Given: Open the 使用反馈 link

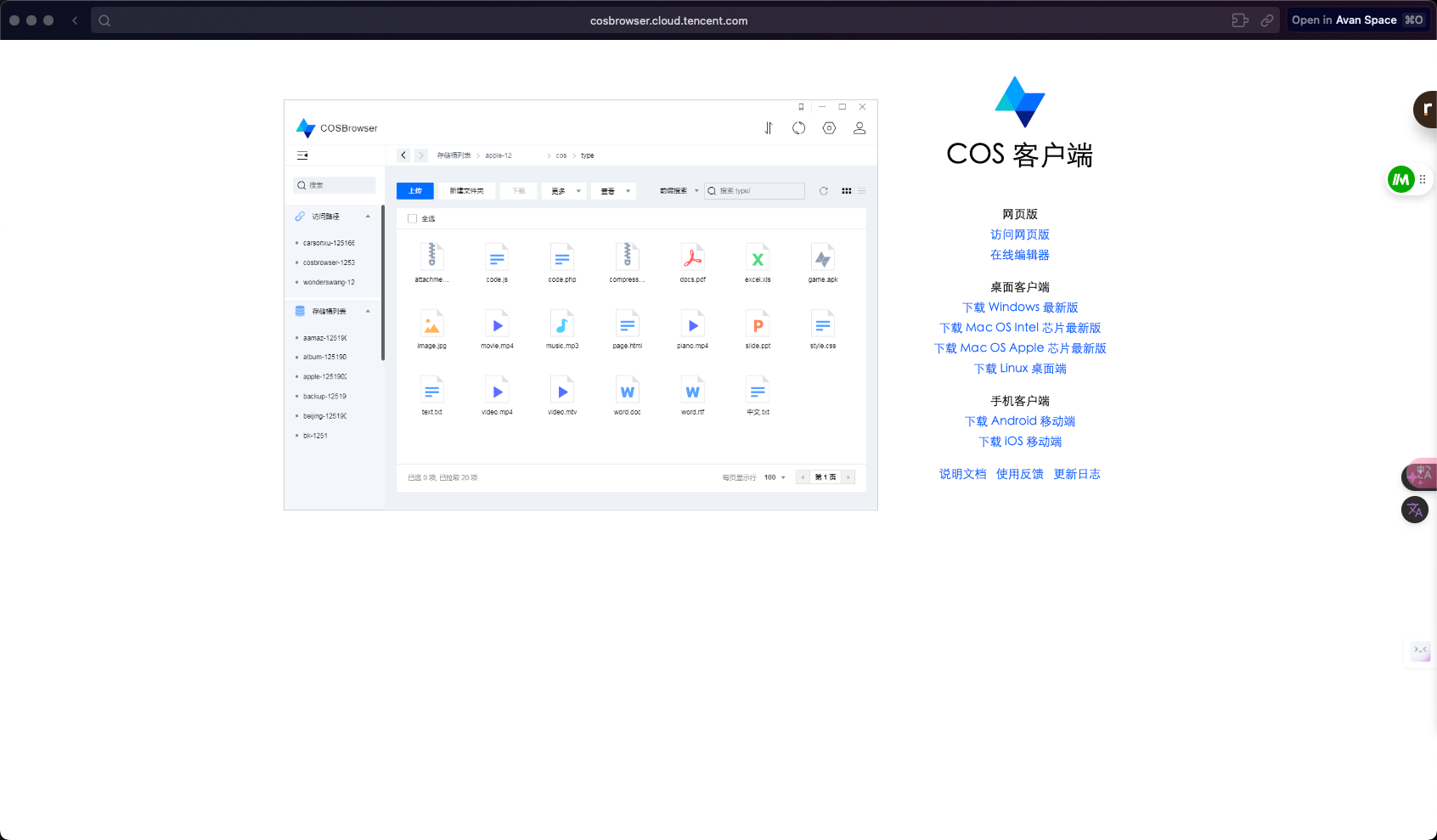Looking at the screenshot, I should pos(1020,474).
